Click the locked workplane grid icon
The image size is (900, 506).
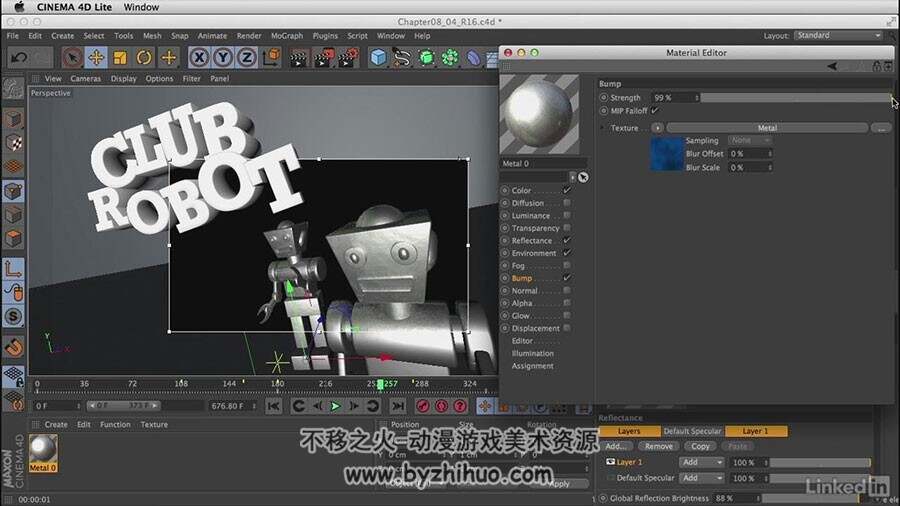pos(13,376)
